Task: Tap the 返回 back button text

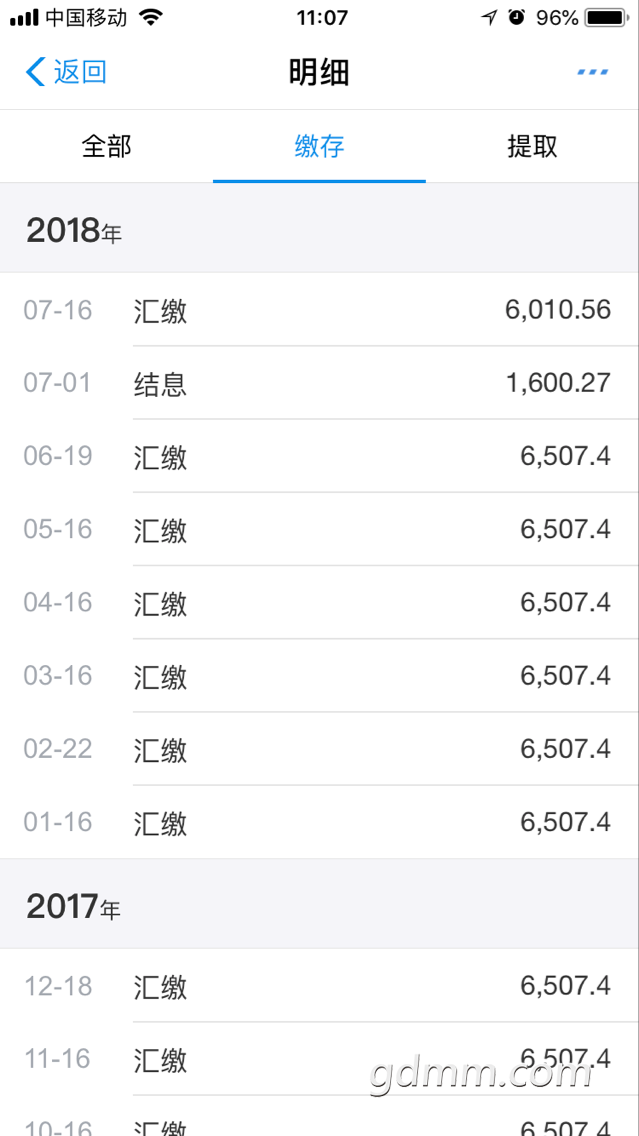Action: (x=80, y=72)
